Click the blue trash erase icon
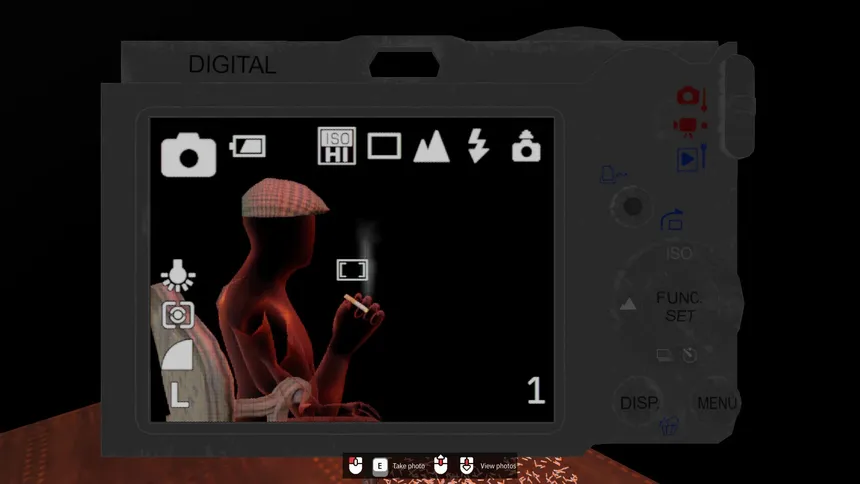 pos(669,427)
